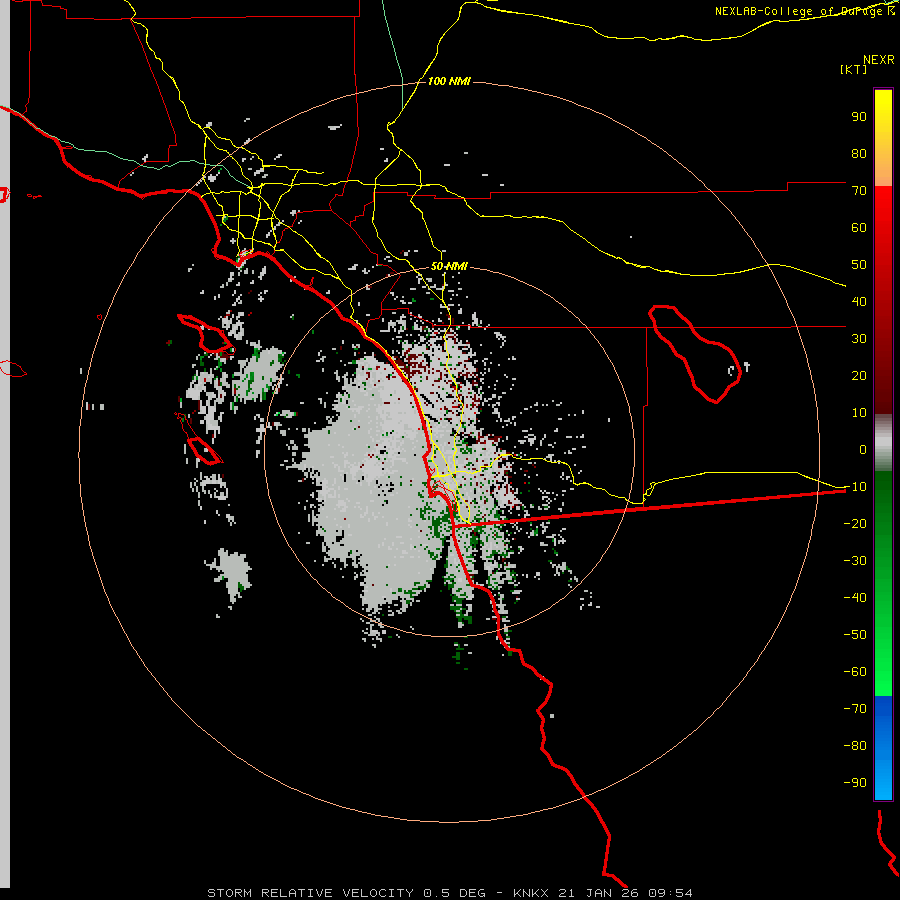
Task: Pick the blue bottom segment of the color bar
Action: tap(883, 748)
